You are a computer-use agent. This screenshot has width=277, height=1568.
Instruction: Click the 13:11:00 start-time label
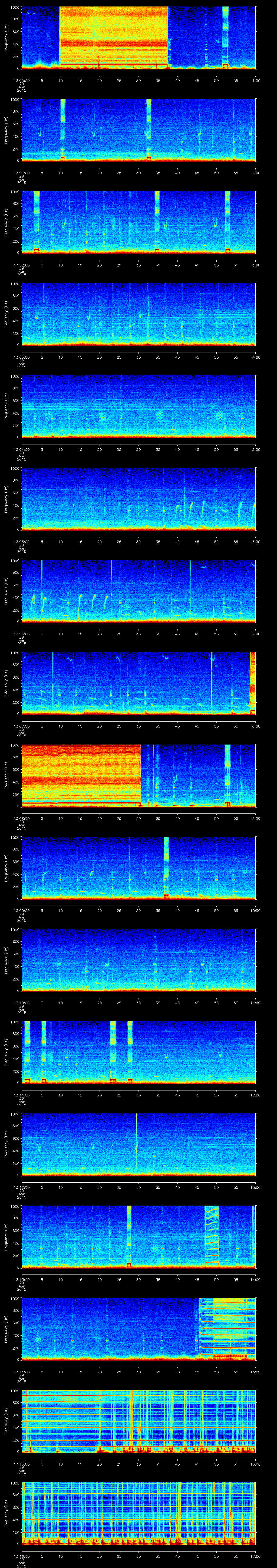[21, 1095]
